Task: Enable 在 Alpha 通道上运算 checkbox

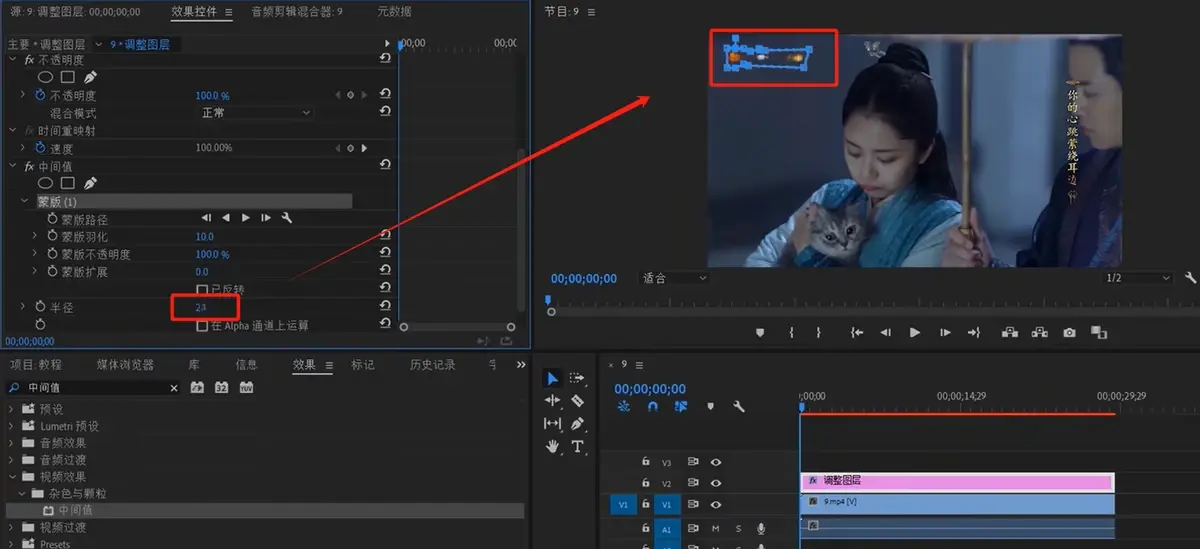Action: 203,325
